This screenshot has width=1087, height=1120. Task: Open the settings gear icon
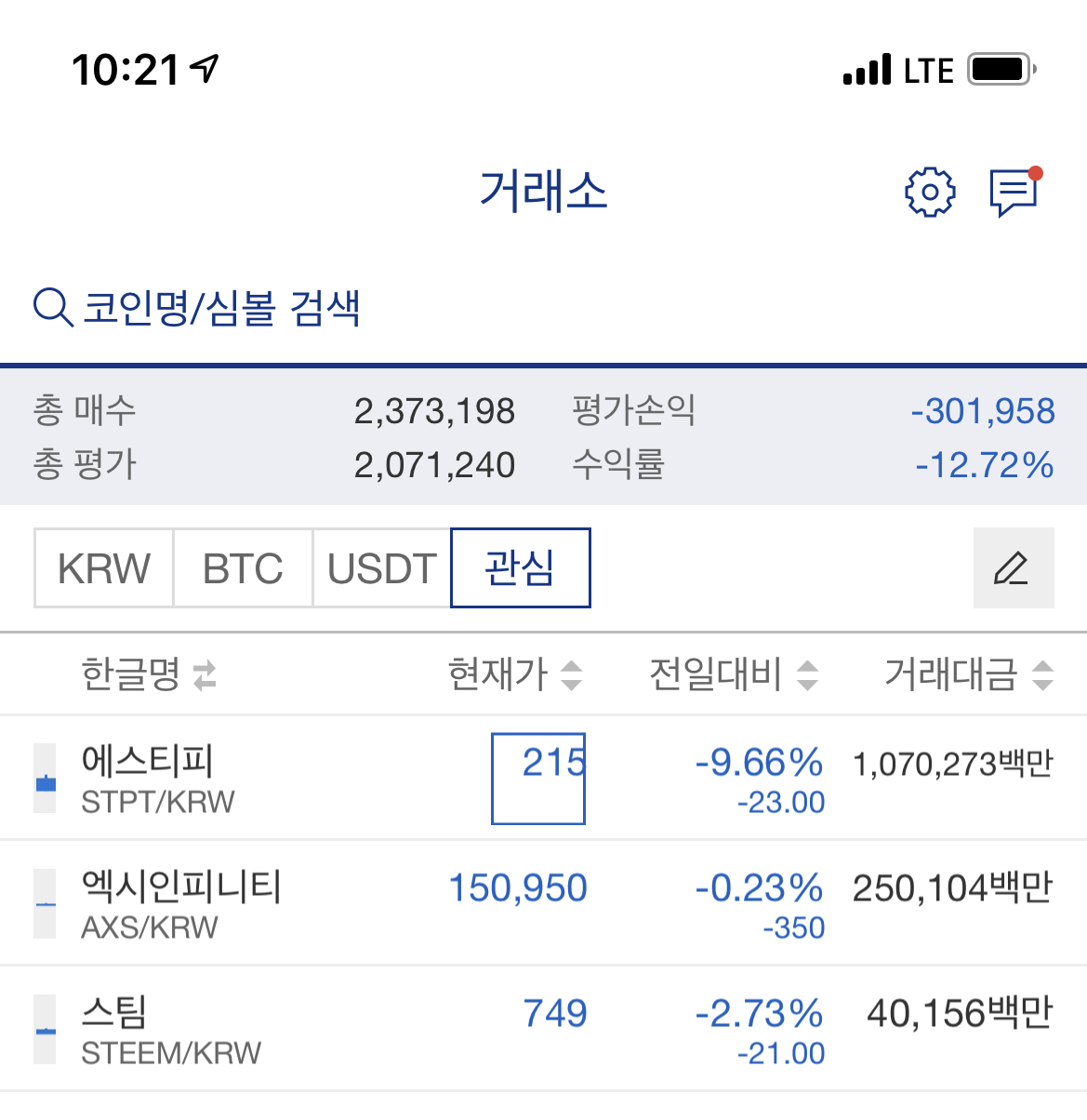[930, 193]
